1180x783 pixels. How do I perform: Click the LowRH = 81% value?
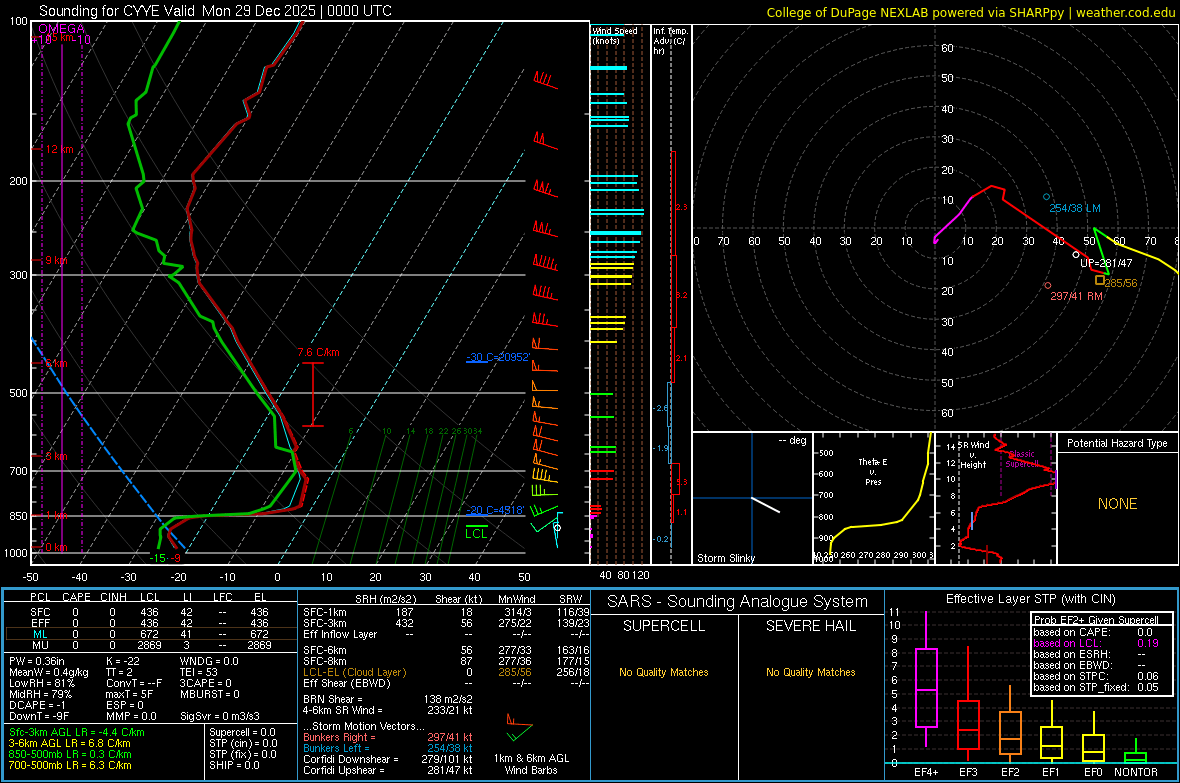[42, 683]
